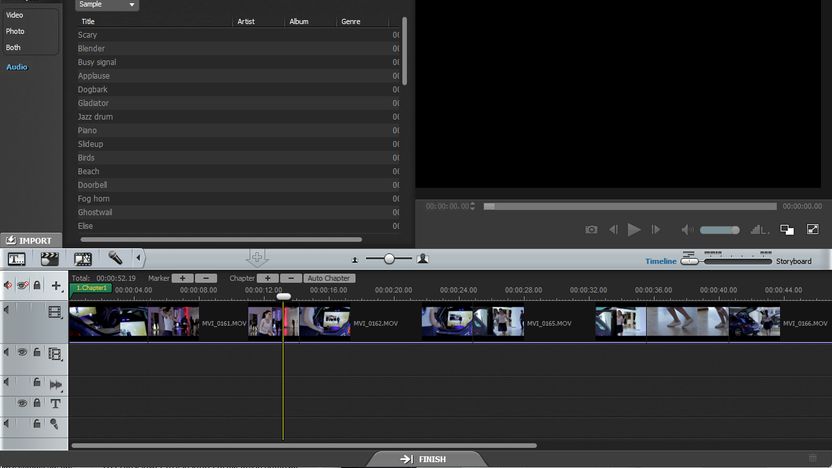
Task: Click the insert-to-timeline down arrow icon
Action: click(x=257, y=258)
